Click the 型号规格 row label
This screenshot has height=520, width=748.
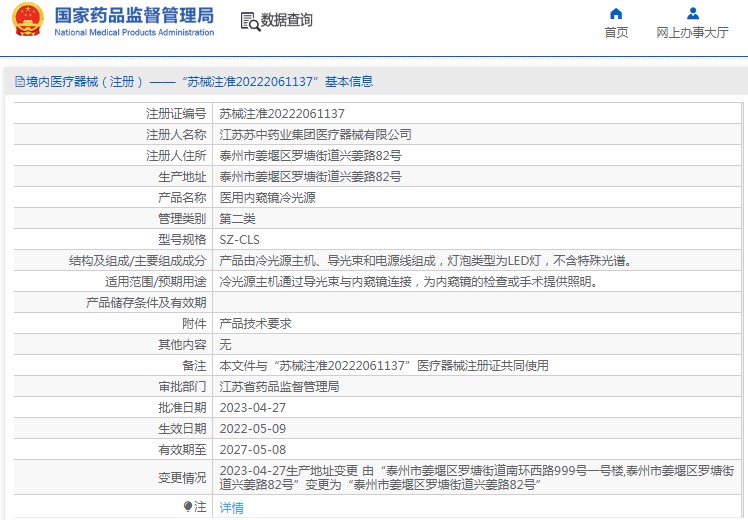[182, 239]
